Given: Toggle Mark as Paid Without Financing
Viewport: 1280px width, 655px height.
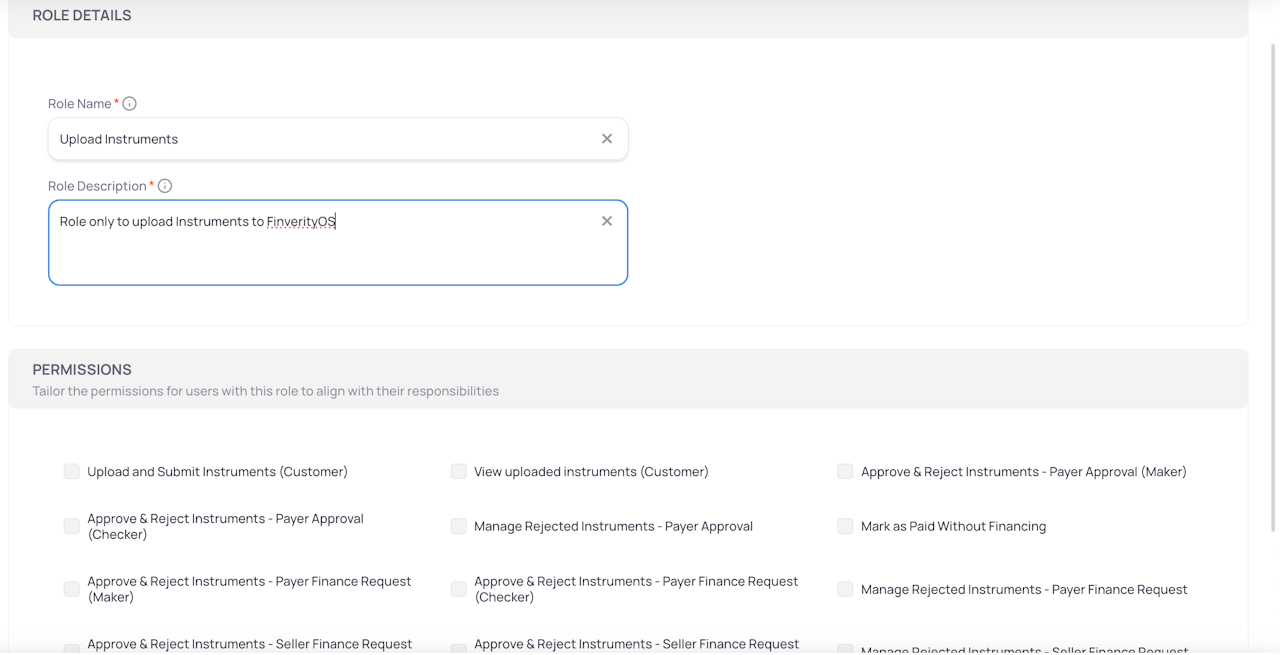Looking at the screenshot, I should click(x=846, y=526).
